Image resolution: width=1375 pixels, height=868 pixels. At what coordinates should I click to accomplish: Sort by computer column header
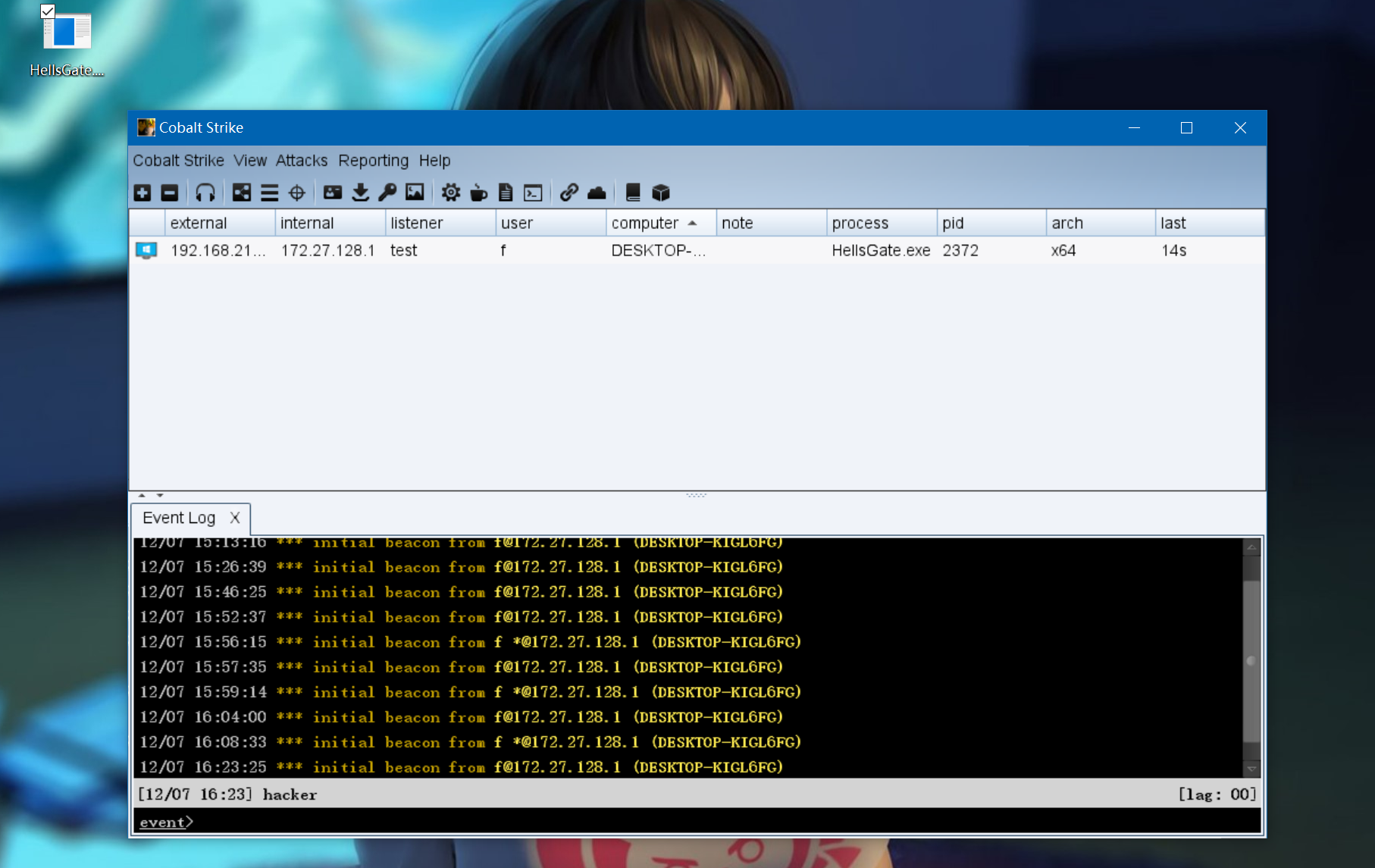(661, 223)
